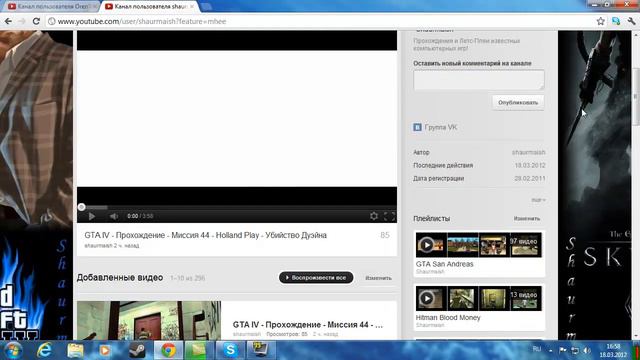Click the Chrome taskbar icon

168,350
